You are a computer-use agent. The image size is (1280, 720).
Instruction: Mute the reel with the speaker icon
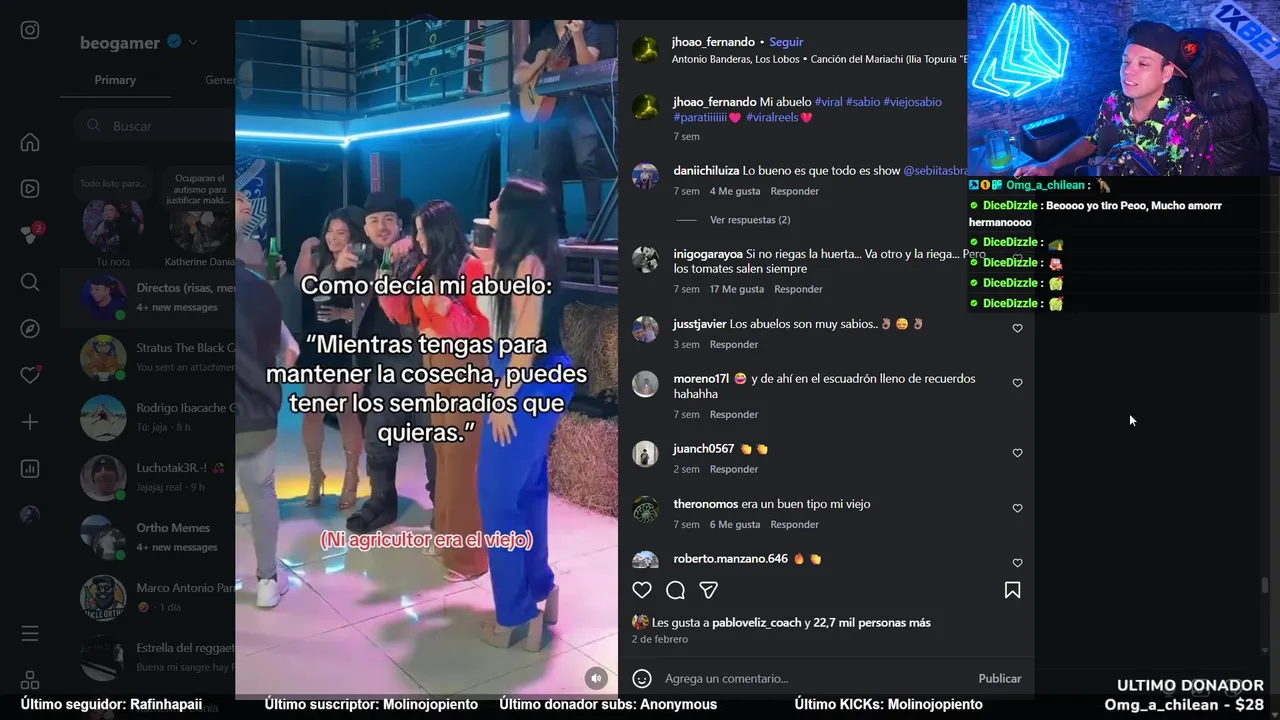[596, 678]
